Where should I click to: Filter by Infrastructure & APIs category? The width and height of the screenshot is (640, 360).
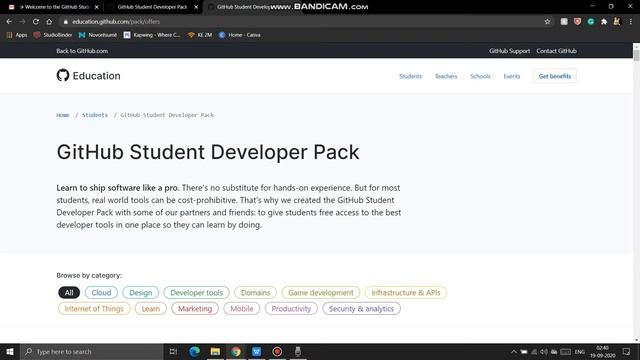click(x=406, y=293)
